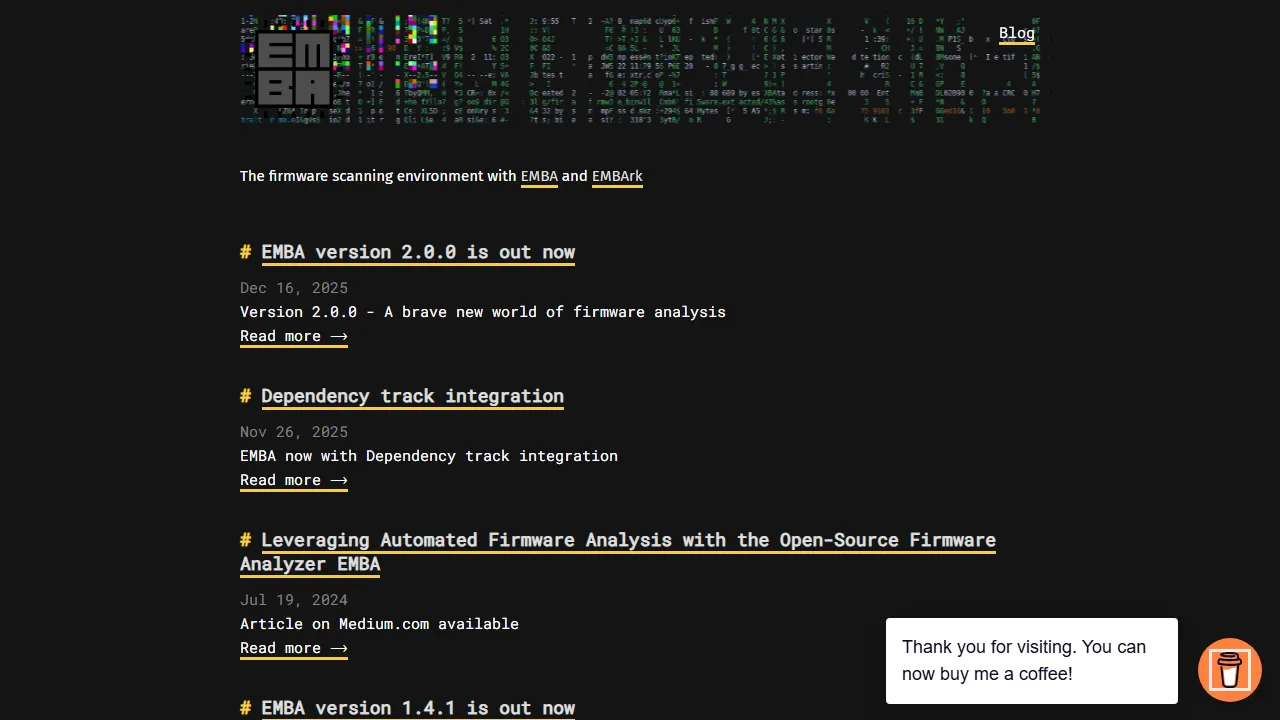Open the 'EMBA version 1.4.1 is out now' heading
Image resolution: width=1280 pixels, height=720 pixels.
click(x=418, y=708)
